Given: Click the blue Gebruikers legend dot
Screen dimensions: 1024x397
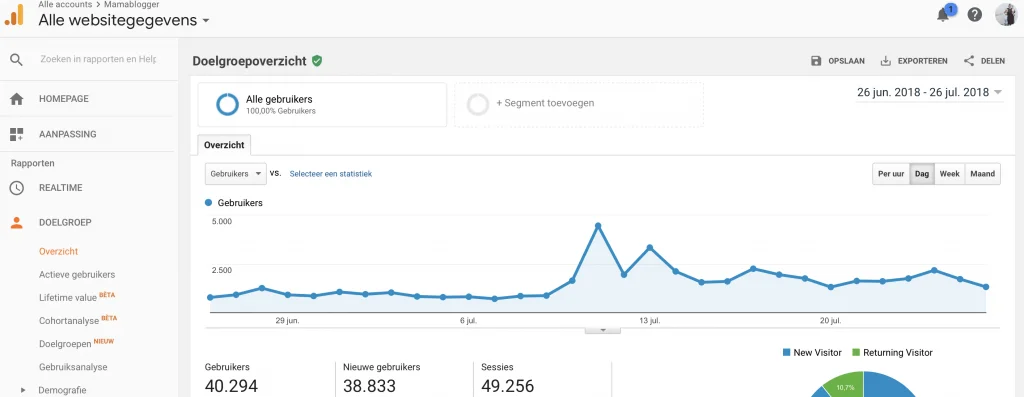Looking at the screenshot, I should coord(209,203).
